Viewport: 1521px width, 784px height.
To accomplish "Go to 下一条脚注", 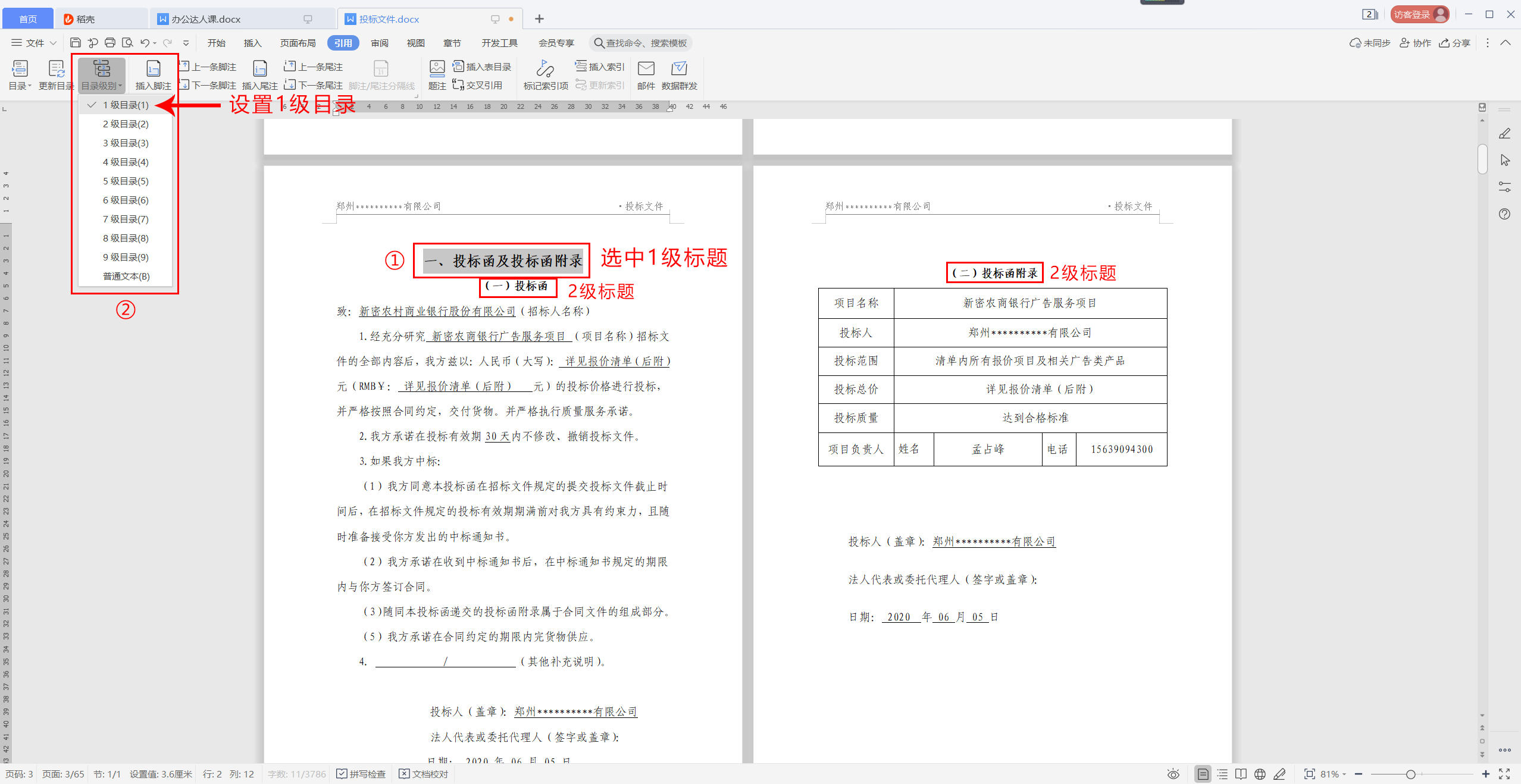I will tap(208, 85).
